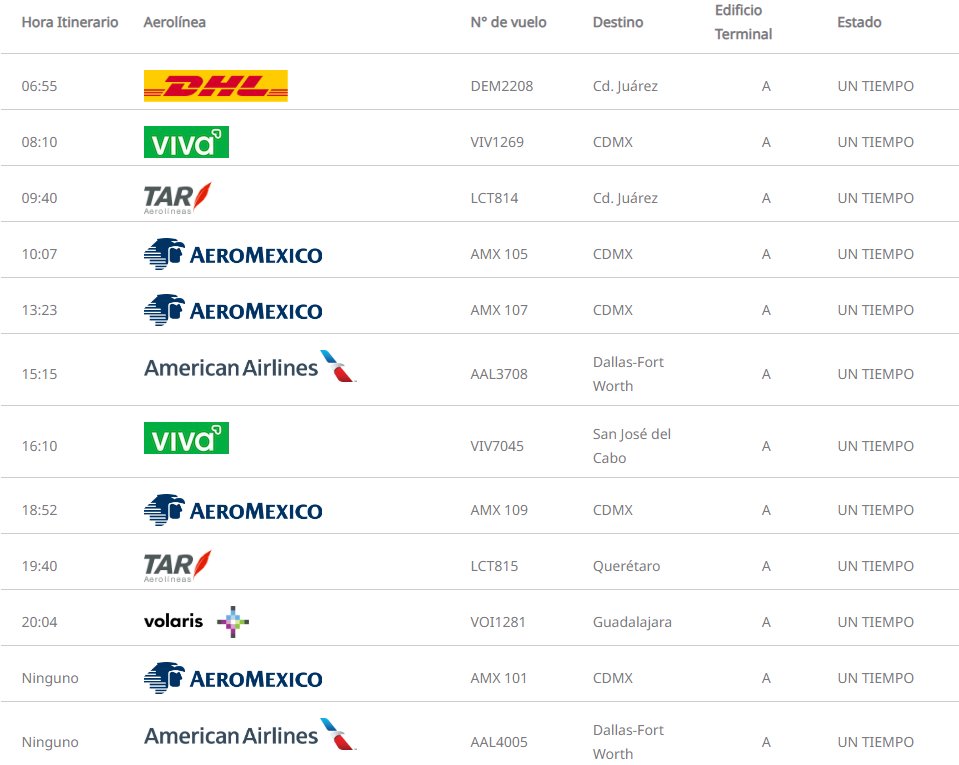Click the Aerolínea column header

point(174,22)
